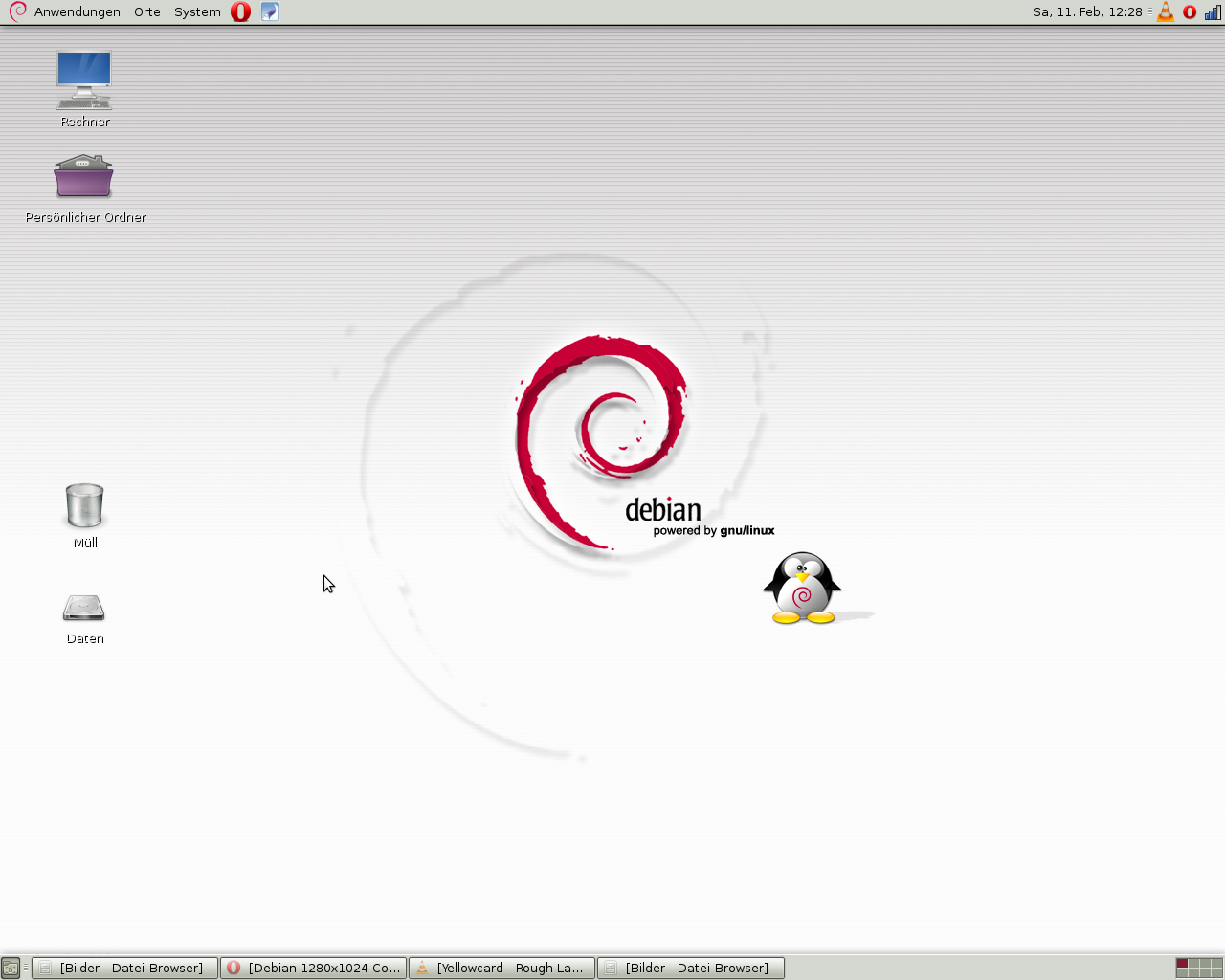
Task: Click the active red workspace in switcher
Action: 1182,964
